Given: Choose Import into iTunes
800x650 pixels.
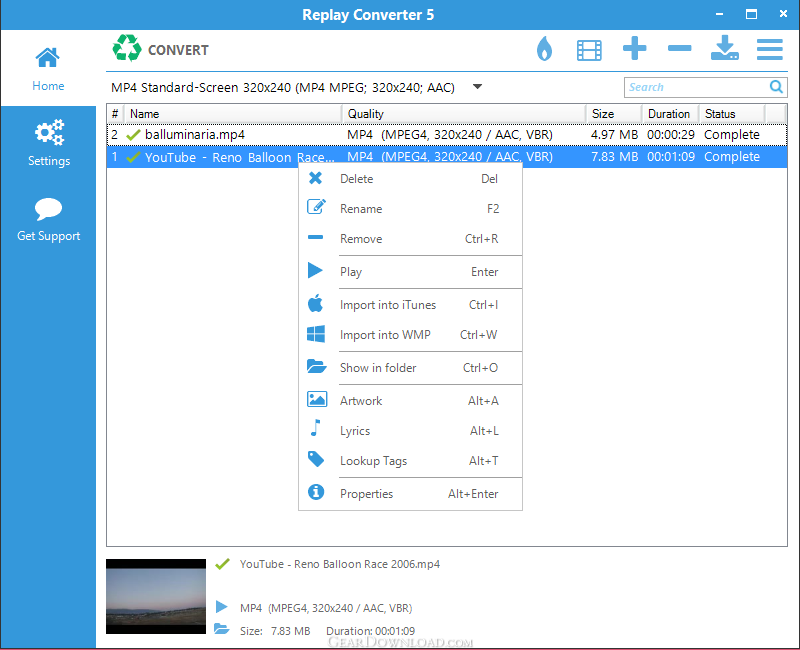Looking at the screenshot, I should [410, 305].
